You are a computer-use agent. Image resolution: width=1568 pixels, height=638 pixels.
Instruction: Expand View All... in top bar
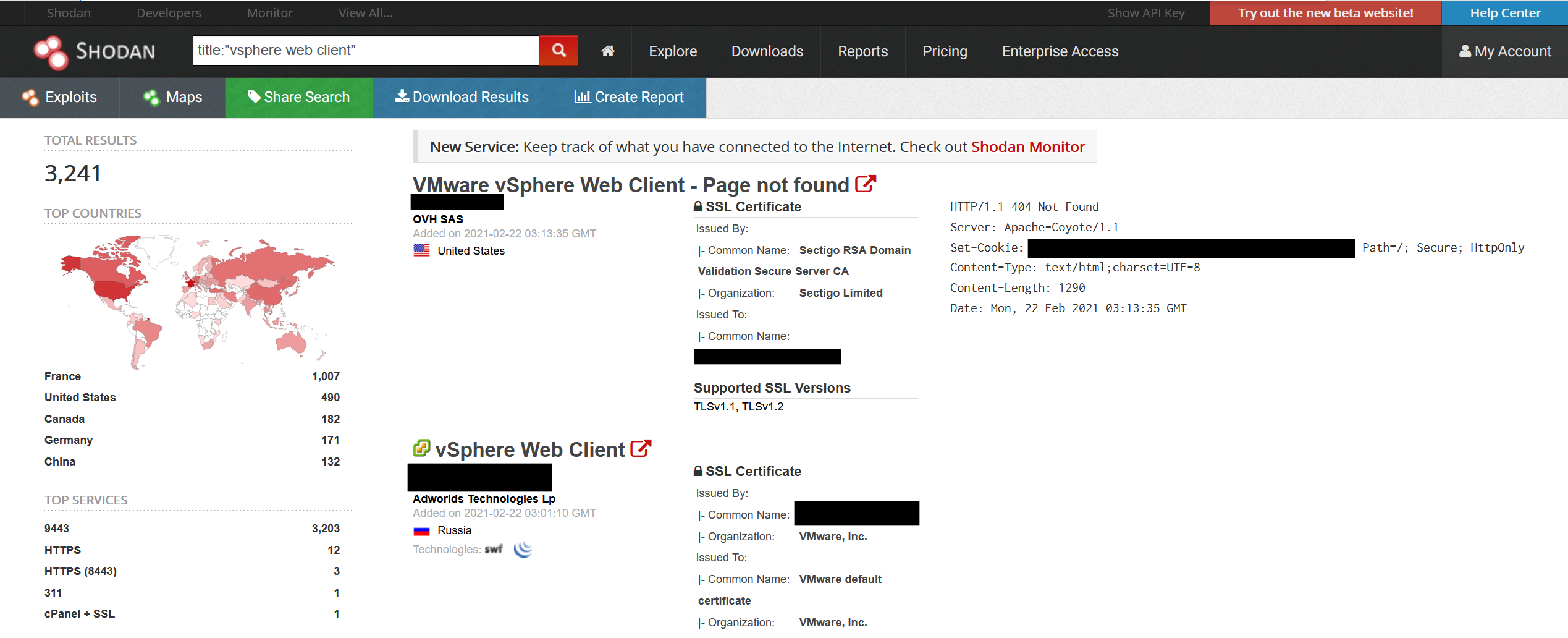pos(365,13)
